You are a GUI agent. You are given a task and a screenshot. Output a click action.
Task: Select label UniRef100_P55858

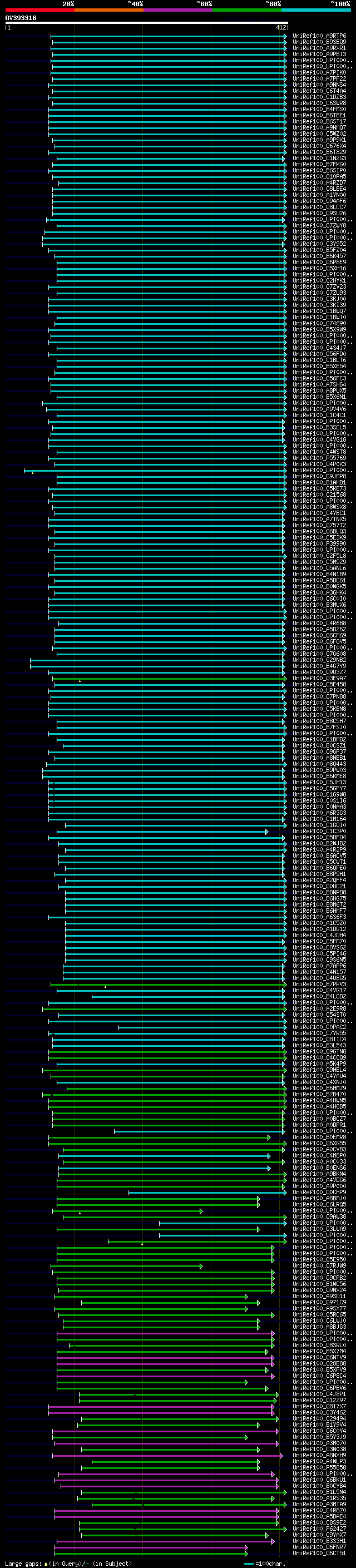tap(319, 1467)
